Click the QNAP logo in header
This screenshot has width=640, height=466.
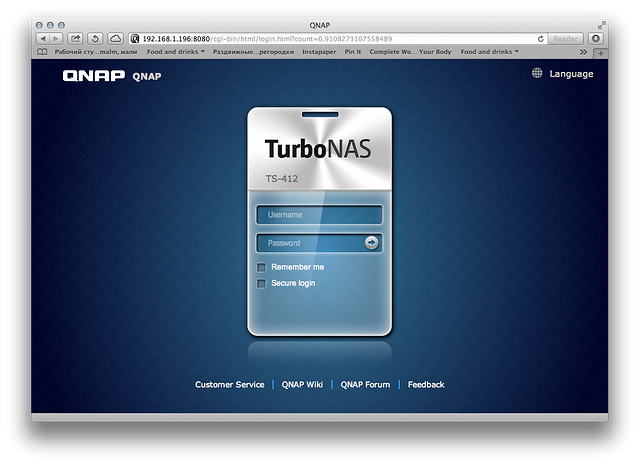click(94, 75)
